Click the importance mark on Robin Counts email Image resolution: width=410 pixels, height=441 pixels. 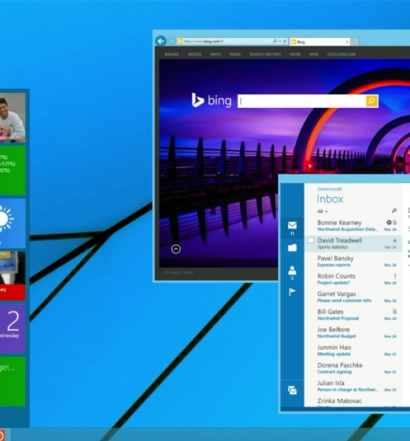point(395,276)
